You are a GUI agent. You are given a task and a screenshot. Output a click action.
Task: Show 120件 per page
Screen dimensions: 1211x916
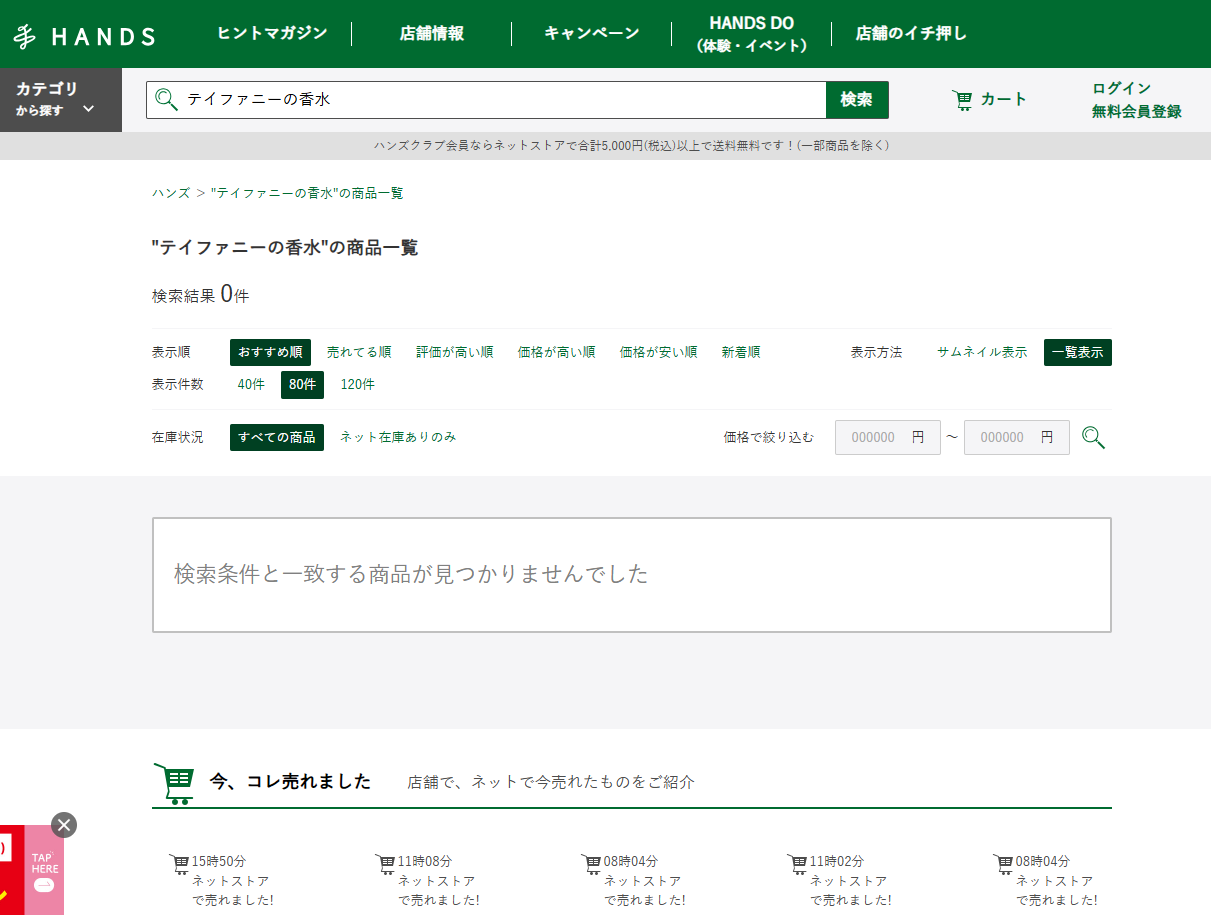click(x=358, y=384)
